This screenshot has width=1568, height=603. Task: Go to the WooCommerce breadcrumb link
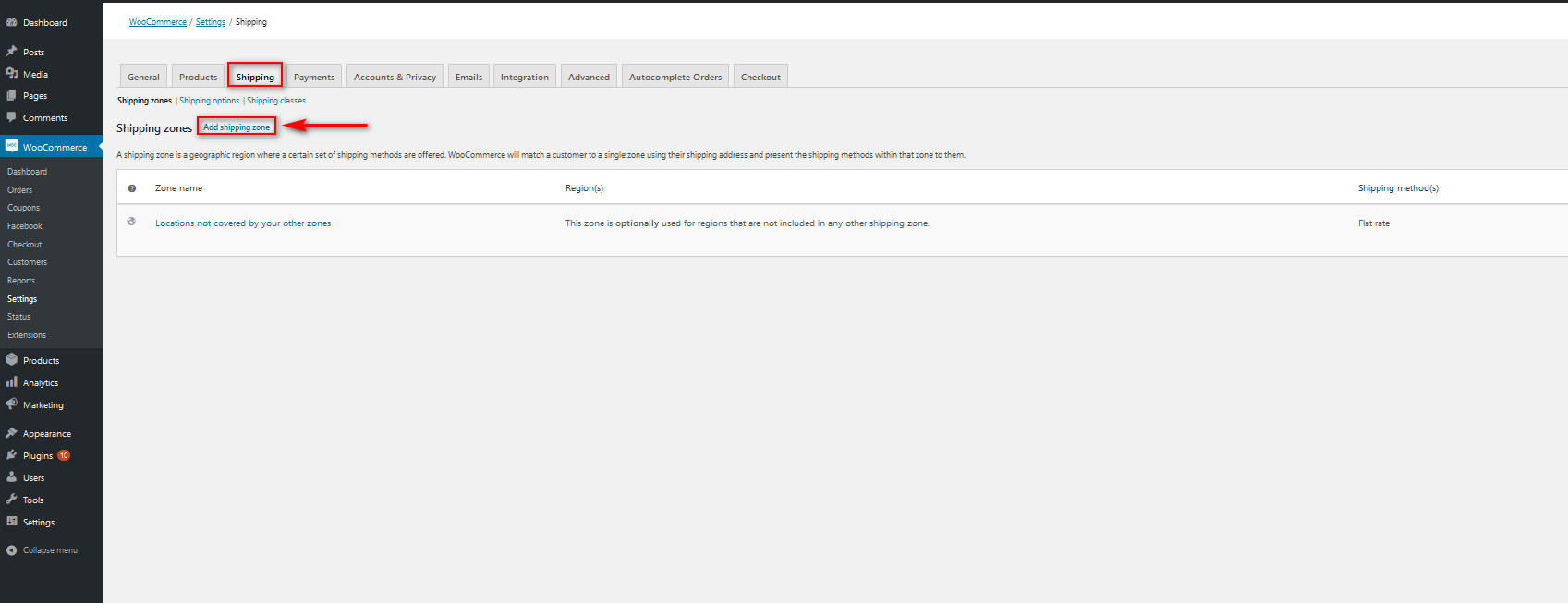[158, 22]
